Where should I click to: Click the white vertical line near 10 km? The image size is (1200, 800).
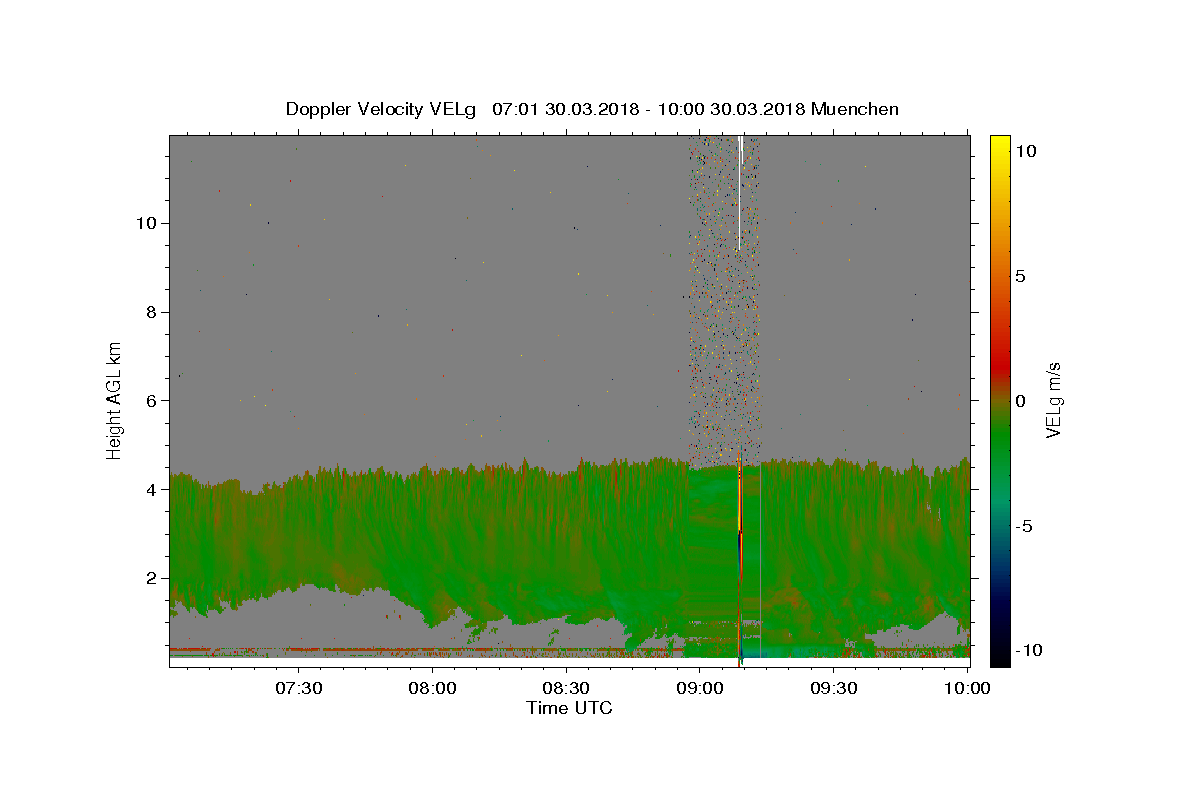pos(739,193)
